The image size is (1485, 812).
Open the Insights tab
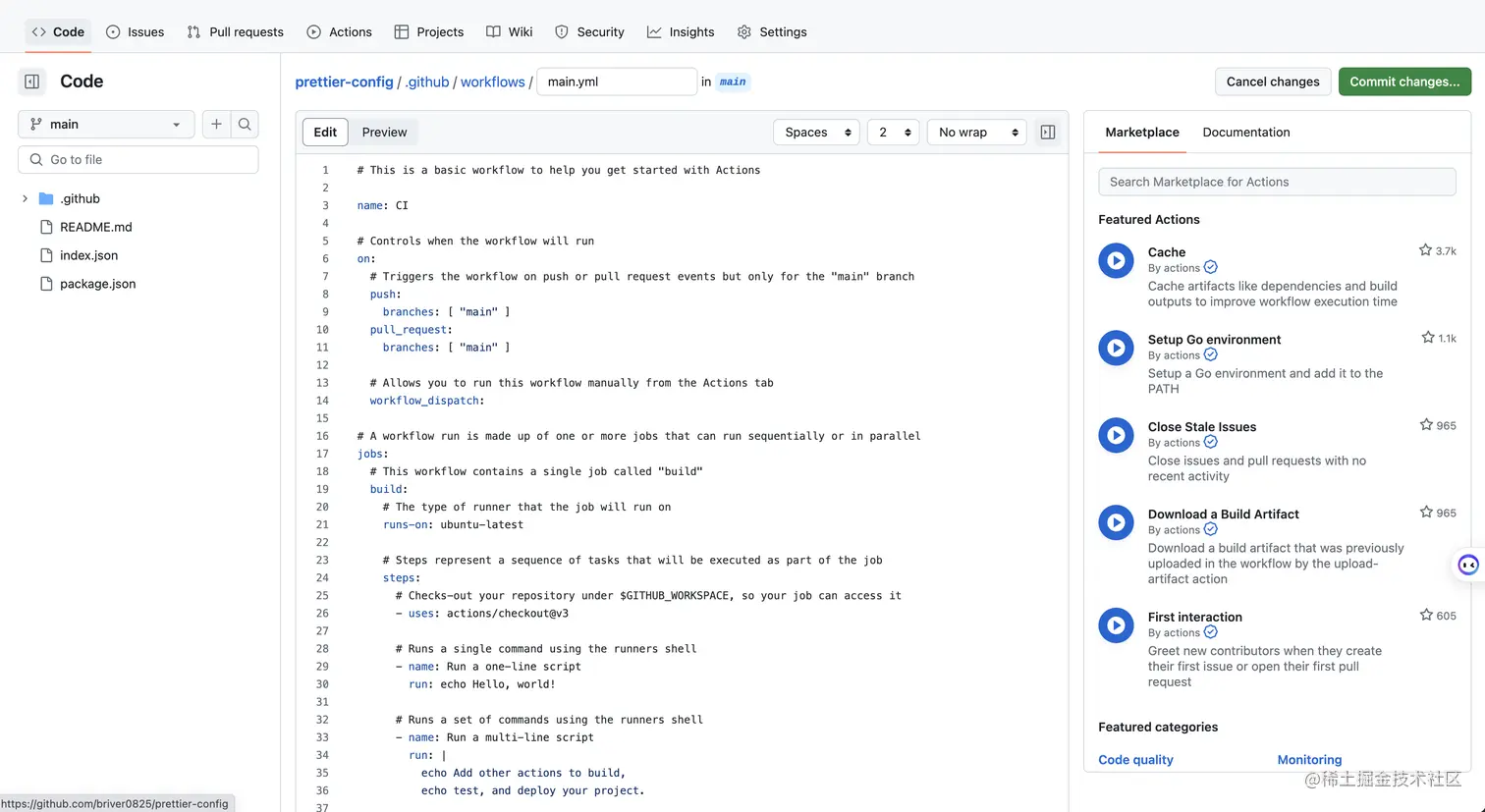click(681, 31)
